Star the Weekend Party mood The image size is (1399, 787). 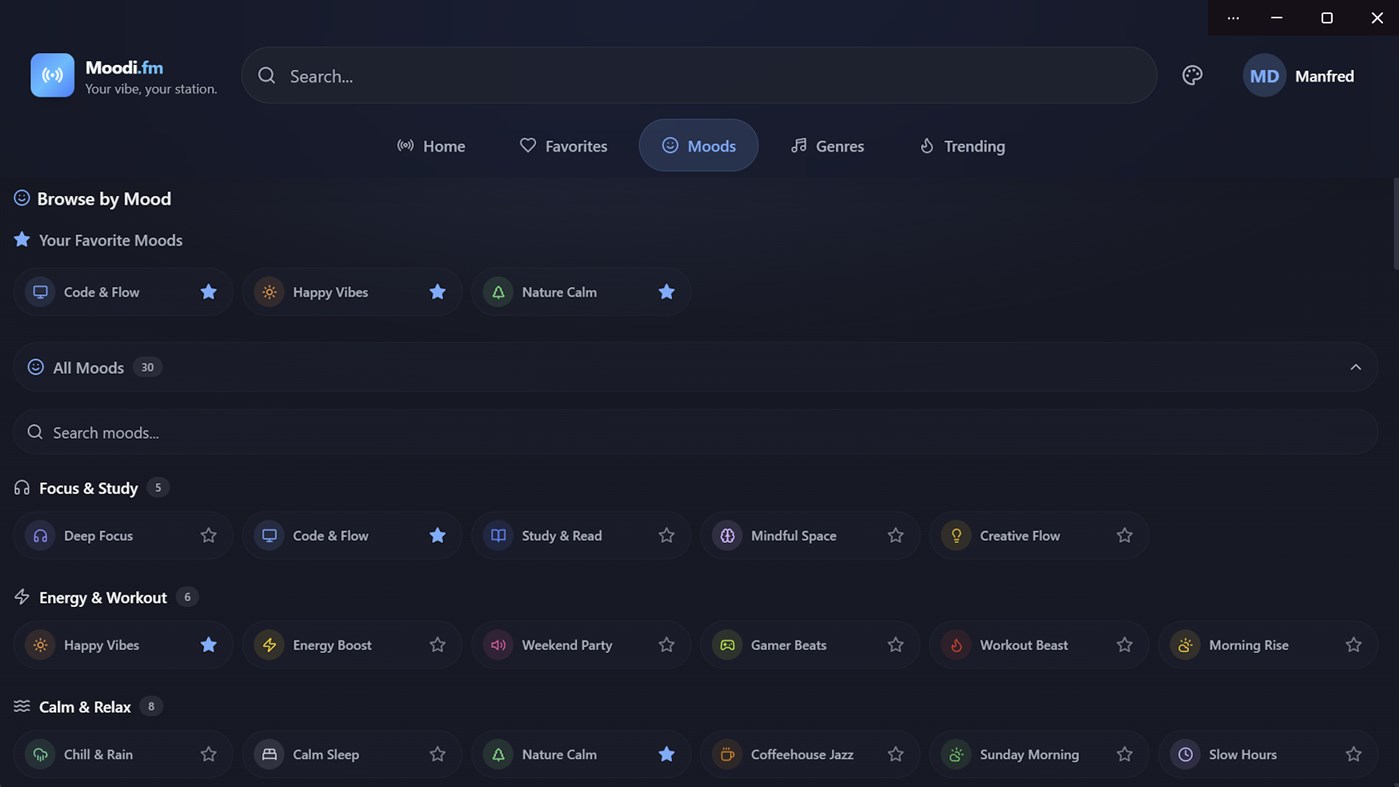point(666,645)
